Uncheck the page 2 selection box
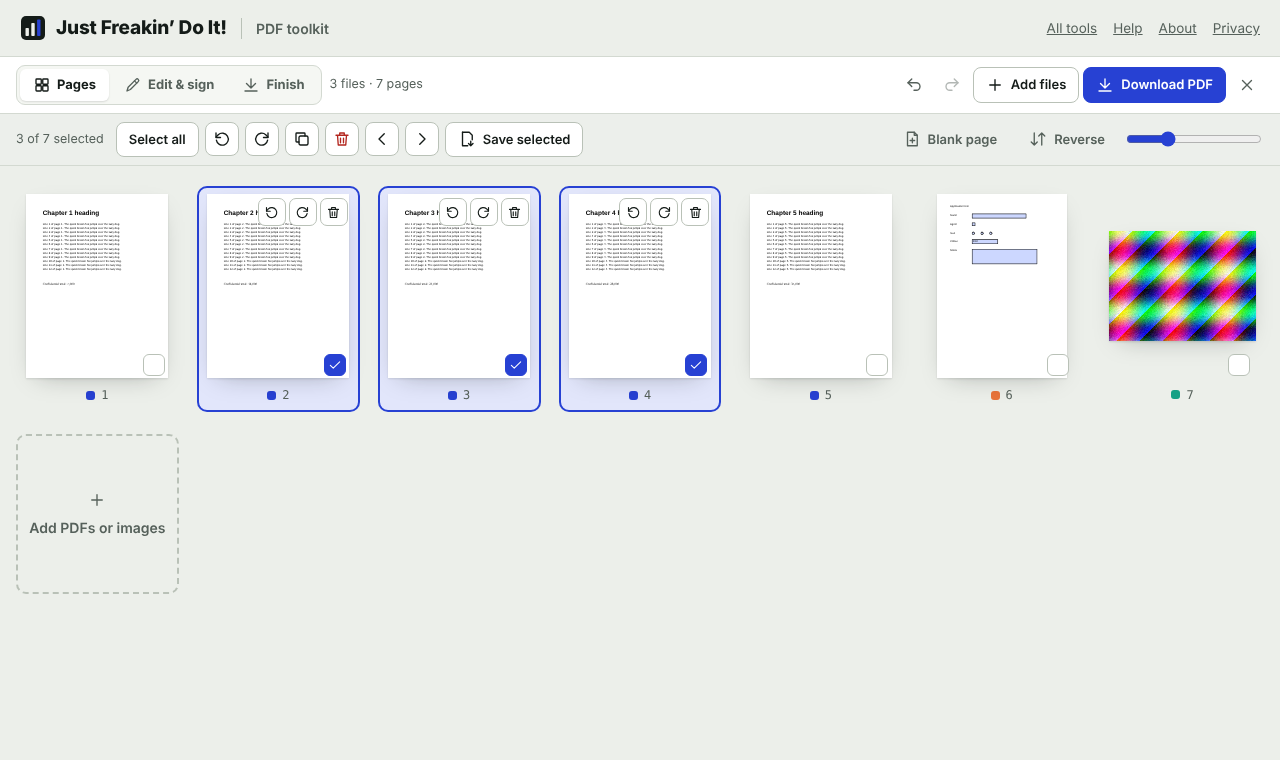This screenshot has height=760, width=1280. tap(335, 365)
